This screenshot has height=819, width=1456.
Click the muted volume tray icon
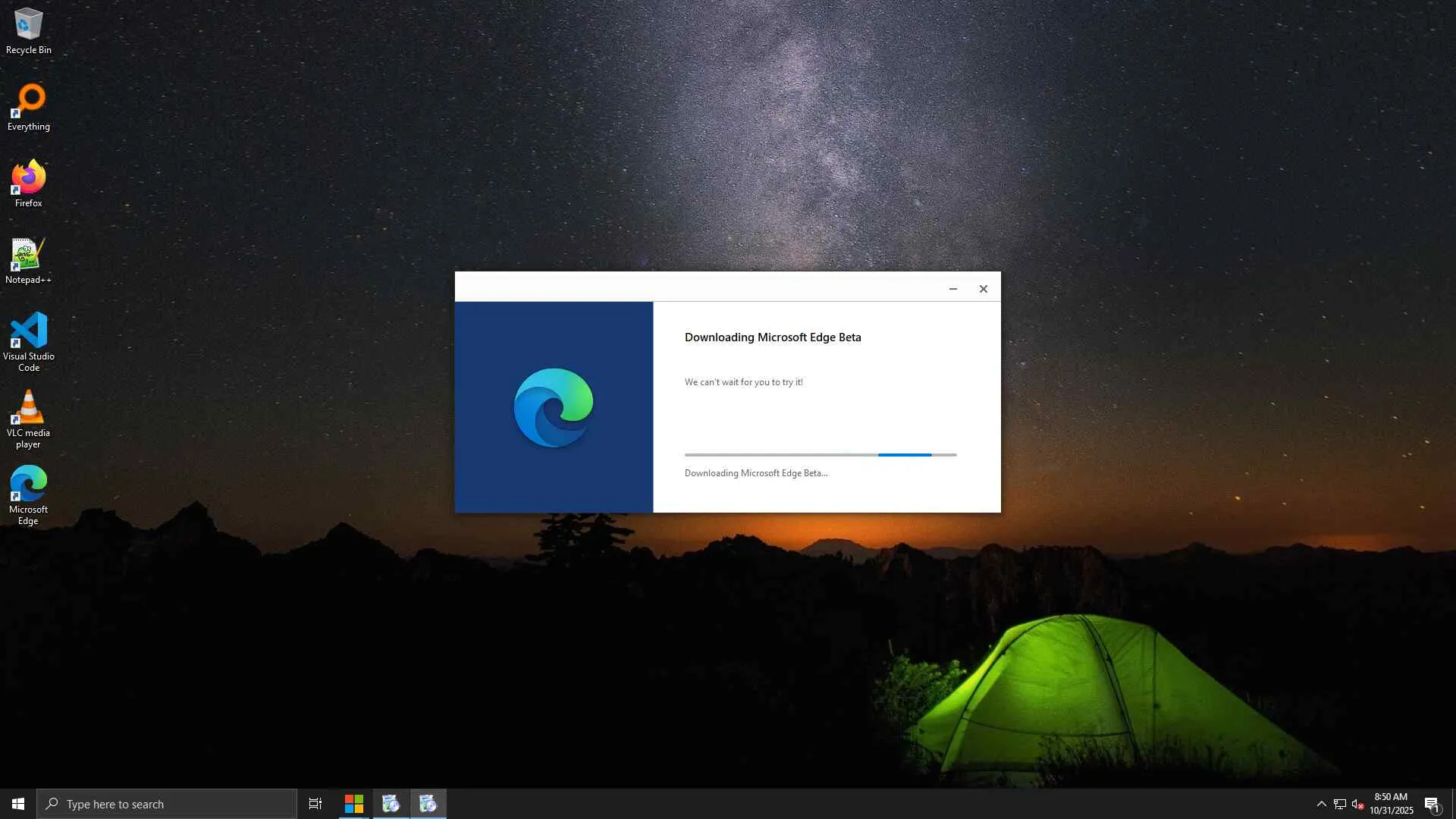[x=1357, y=804]
